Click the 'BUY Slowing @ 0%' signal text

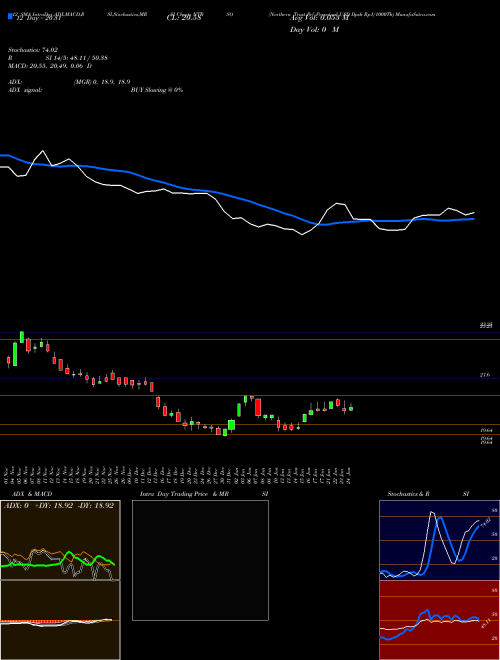click(x=157, y=90)
